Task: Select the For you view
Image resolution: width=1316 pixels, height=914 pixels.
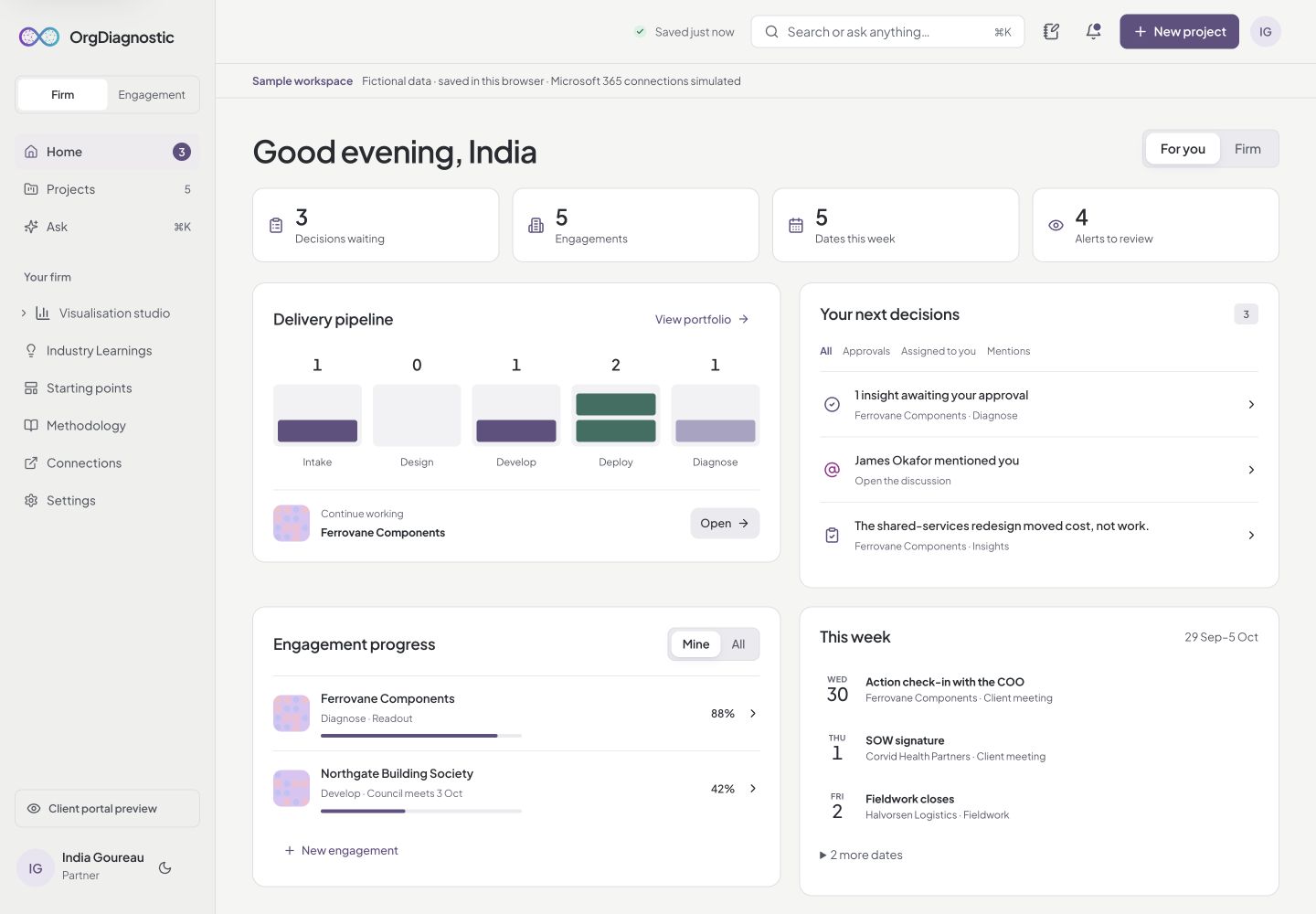Action: pos(1183,149)
